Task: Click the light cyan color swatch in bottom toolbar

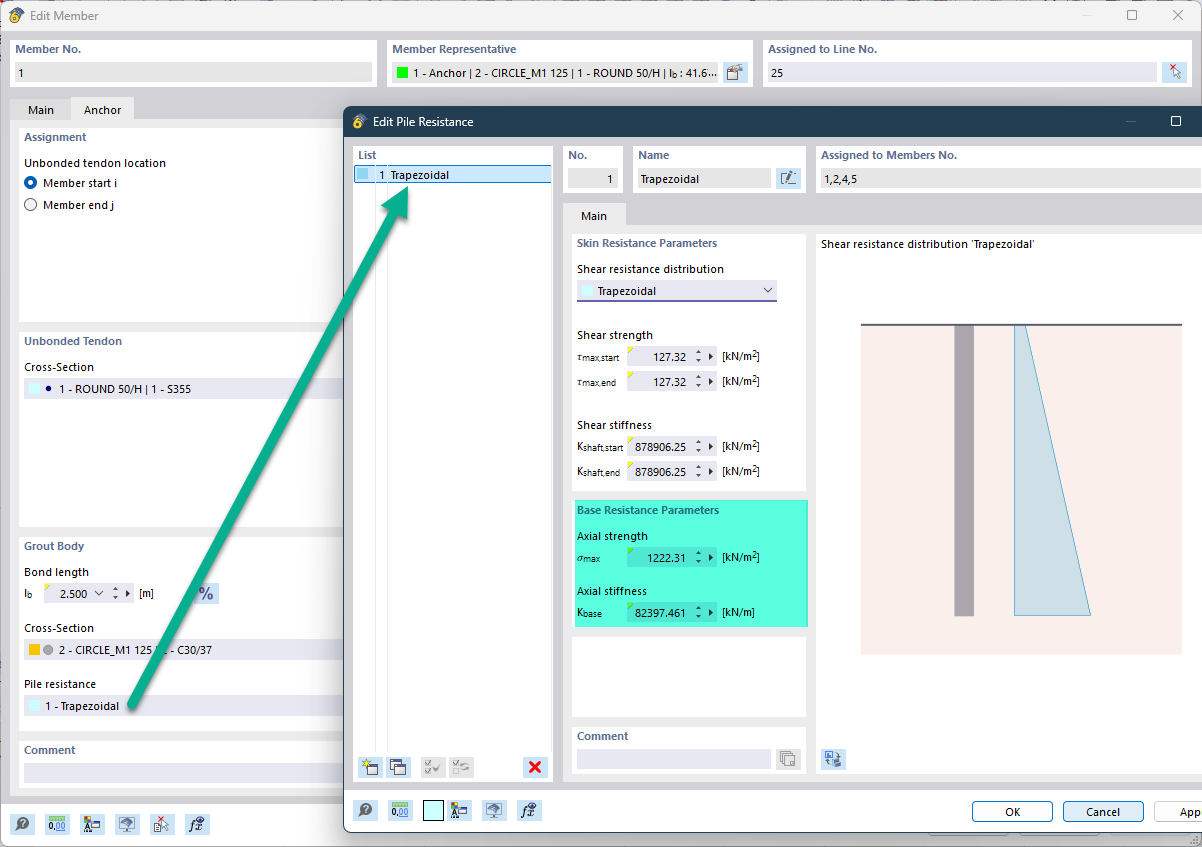Action: tap(432, 811)
